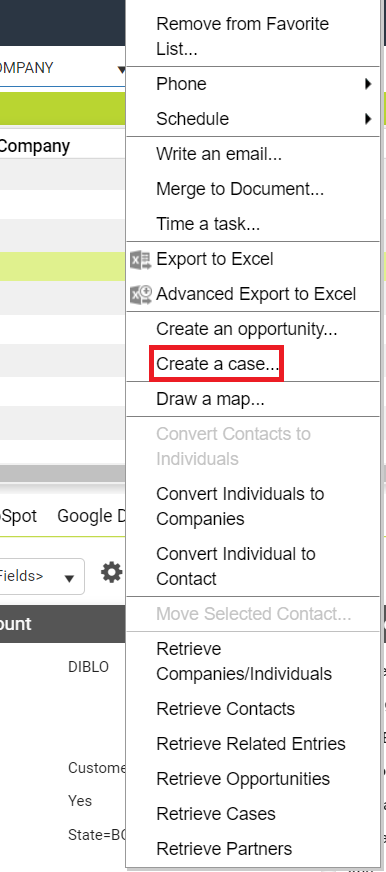Image resolution: width=386 pixels, height=872 pixels.
Task: Choose Retrieve Related Entries option
Action: point(251,744)
